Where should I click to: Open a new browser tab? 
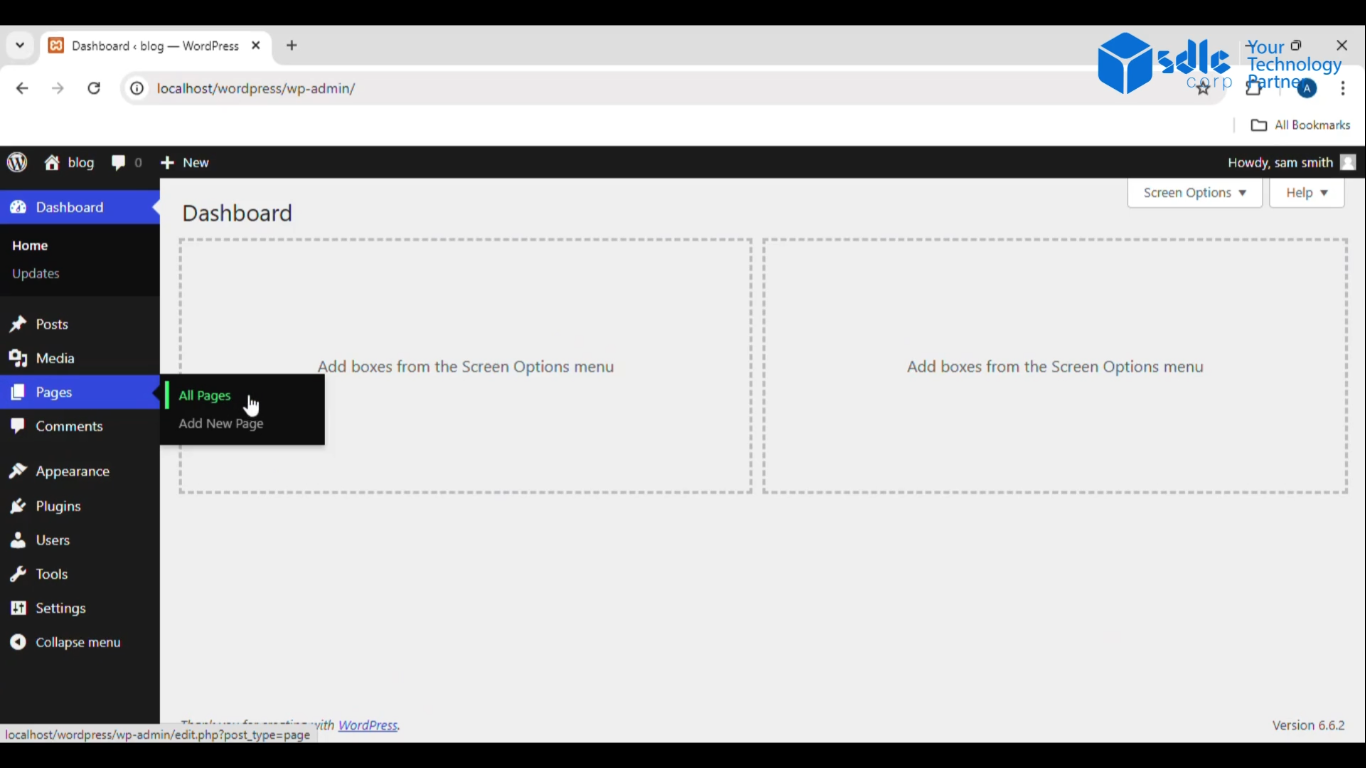pyautogui.click(x=292, y=45)
